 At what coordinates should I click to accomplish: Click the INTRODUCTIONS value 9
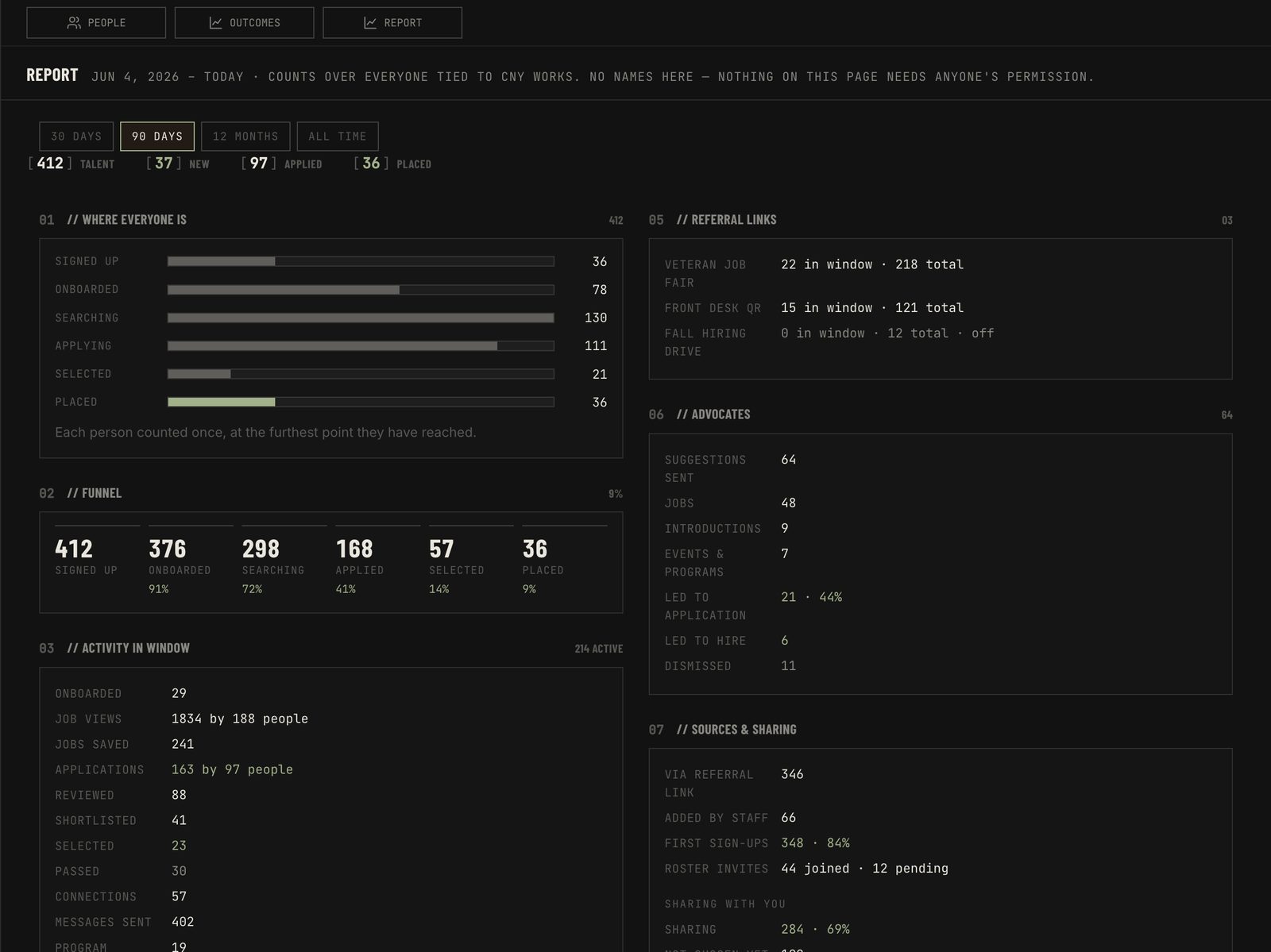point(785,528)
